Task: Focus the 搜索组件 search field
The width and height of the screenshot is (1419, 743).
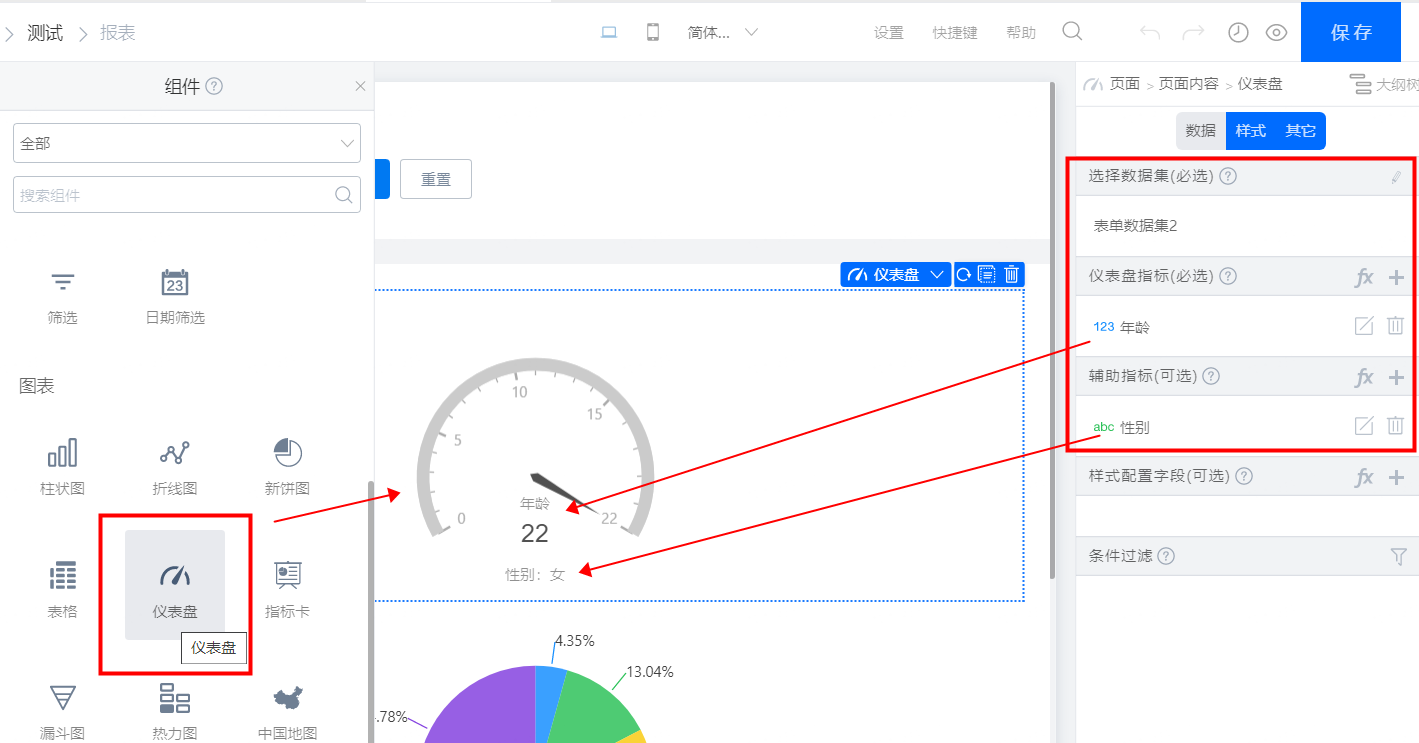Action: point(187,194)
